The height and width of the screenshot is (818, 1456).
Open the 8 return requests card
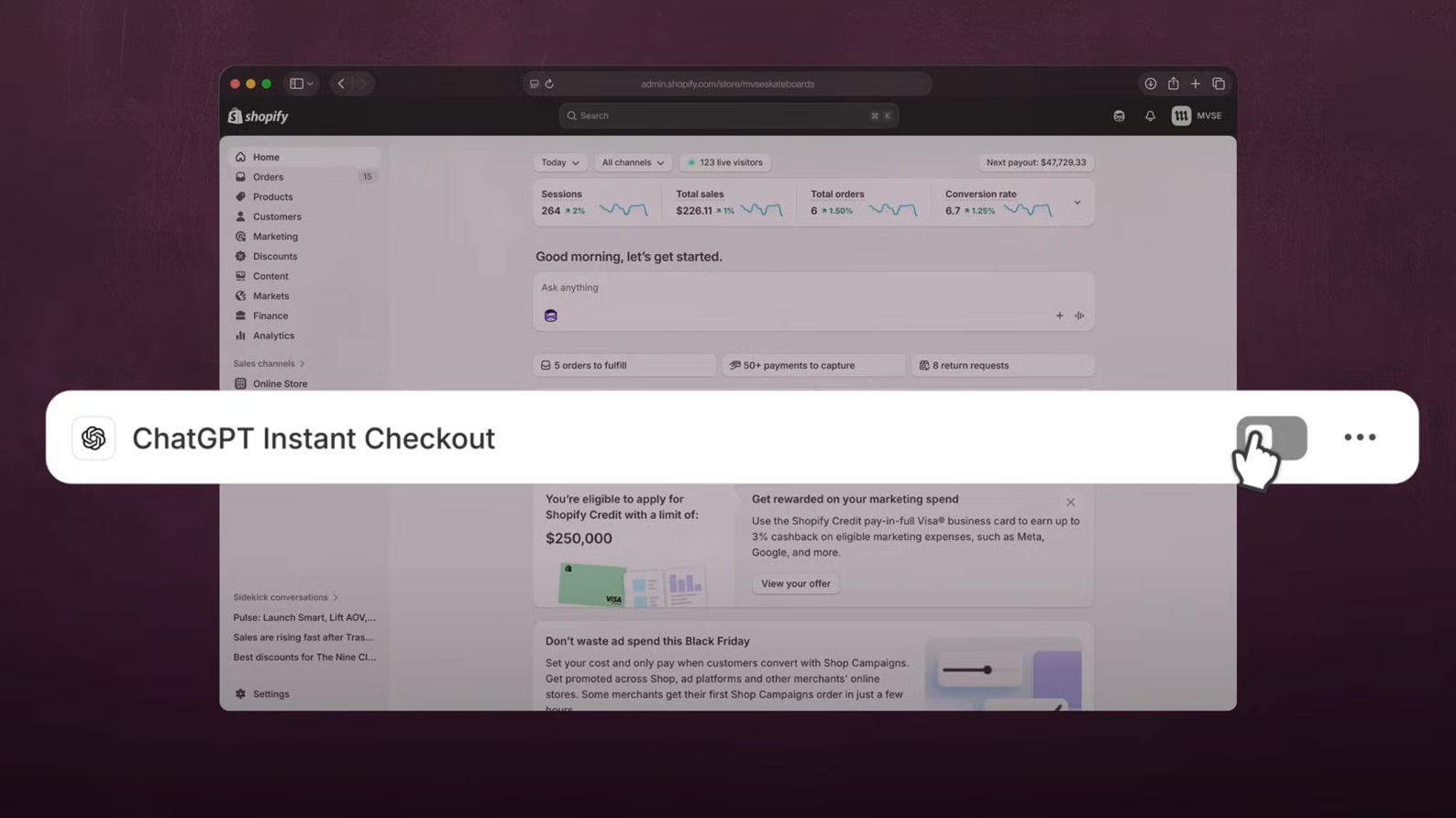pyautogui.click(x=1003, y=365)
